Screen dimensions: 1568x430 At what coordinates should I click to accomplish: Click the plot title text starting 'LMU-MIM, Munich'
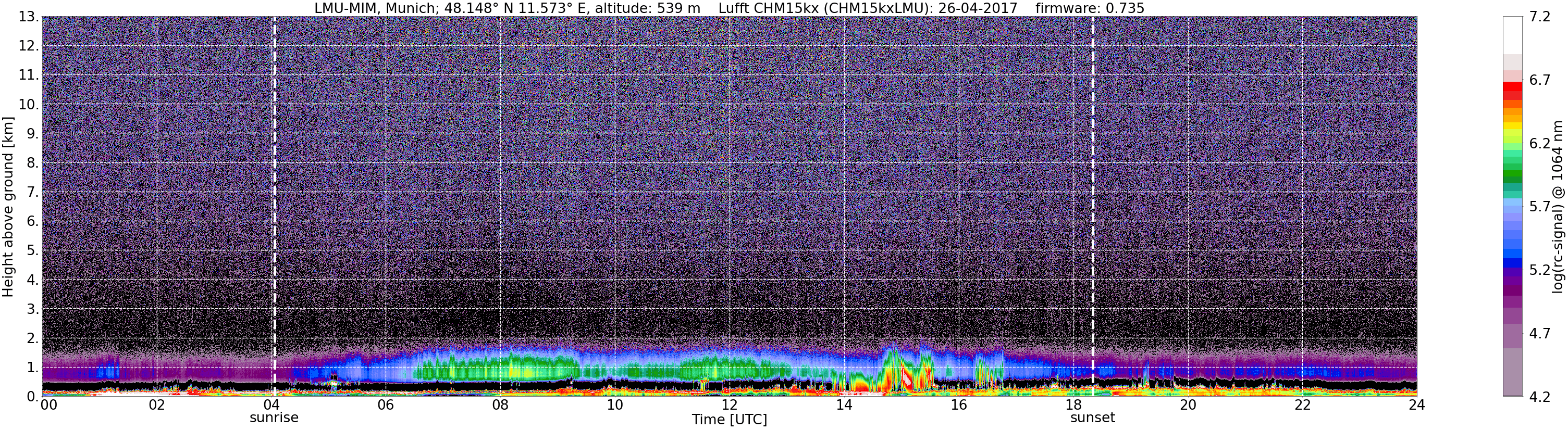[729, 8]
